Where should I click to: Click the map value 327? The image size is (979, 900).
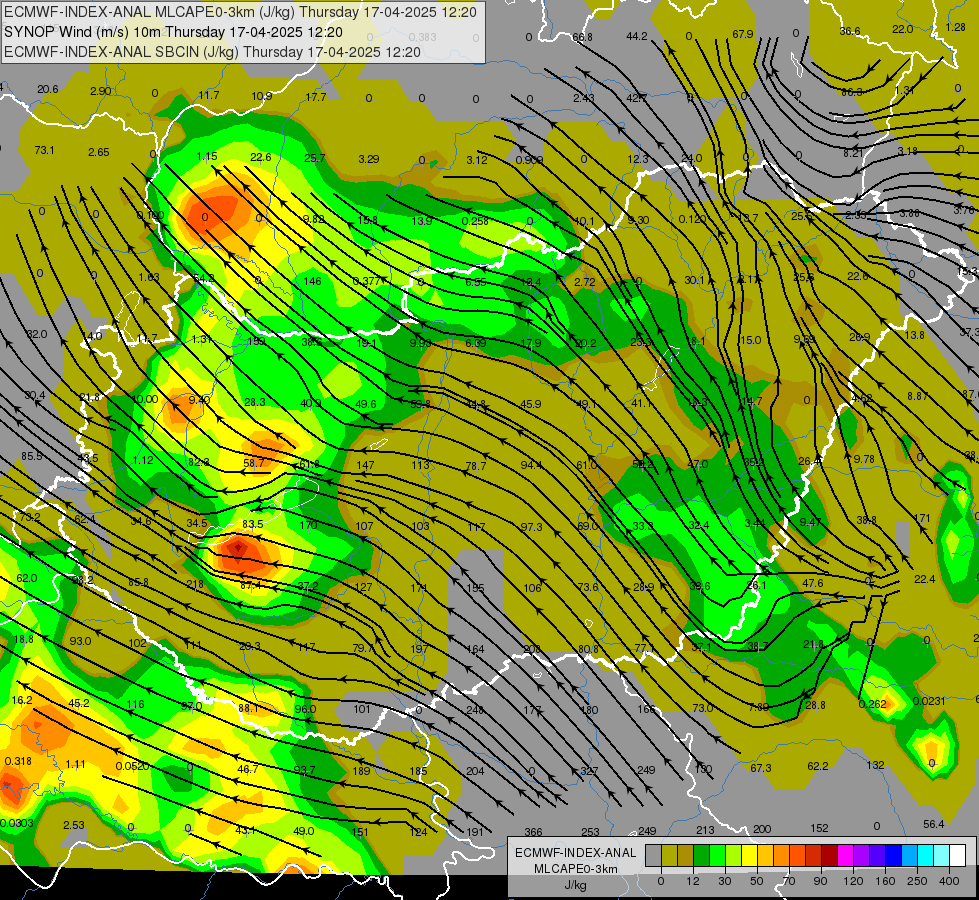(589, 771)
